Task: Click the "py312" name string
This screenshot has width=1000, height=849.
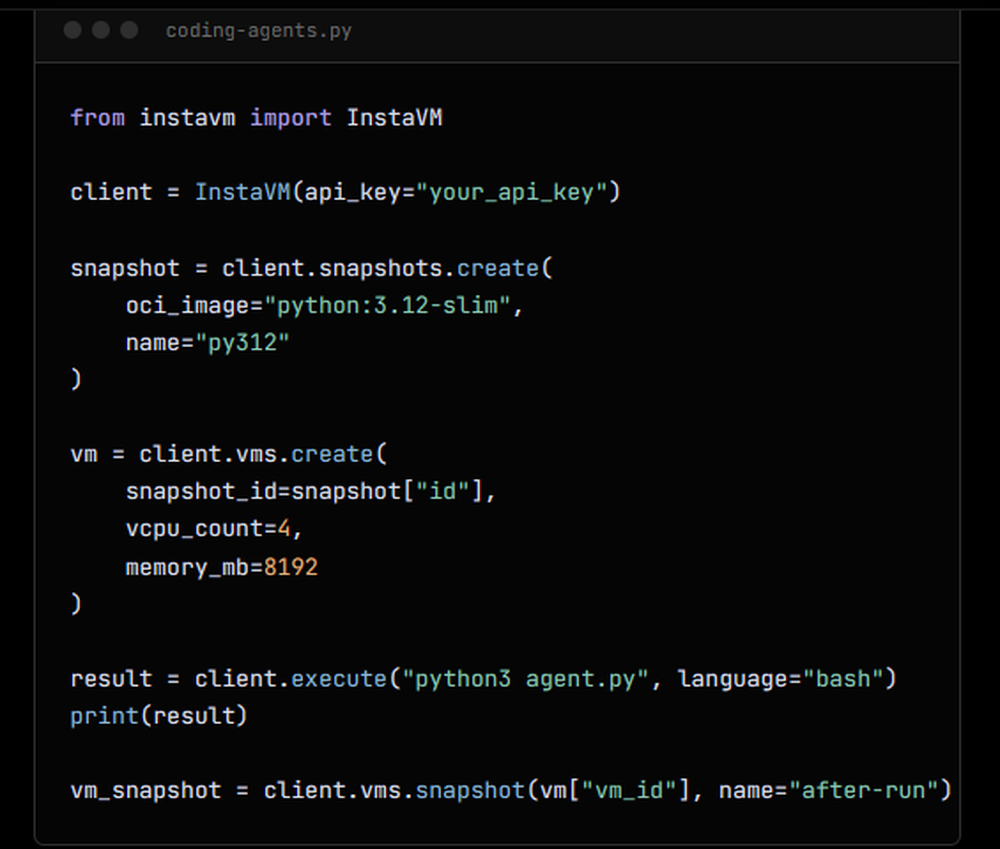Action: click(242, 343)
